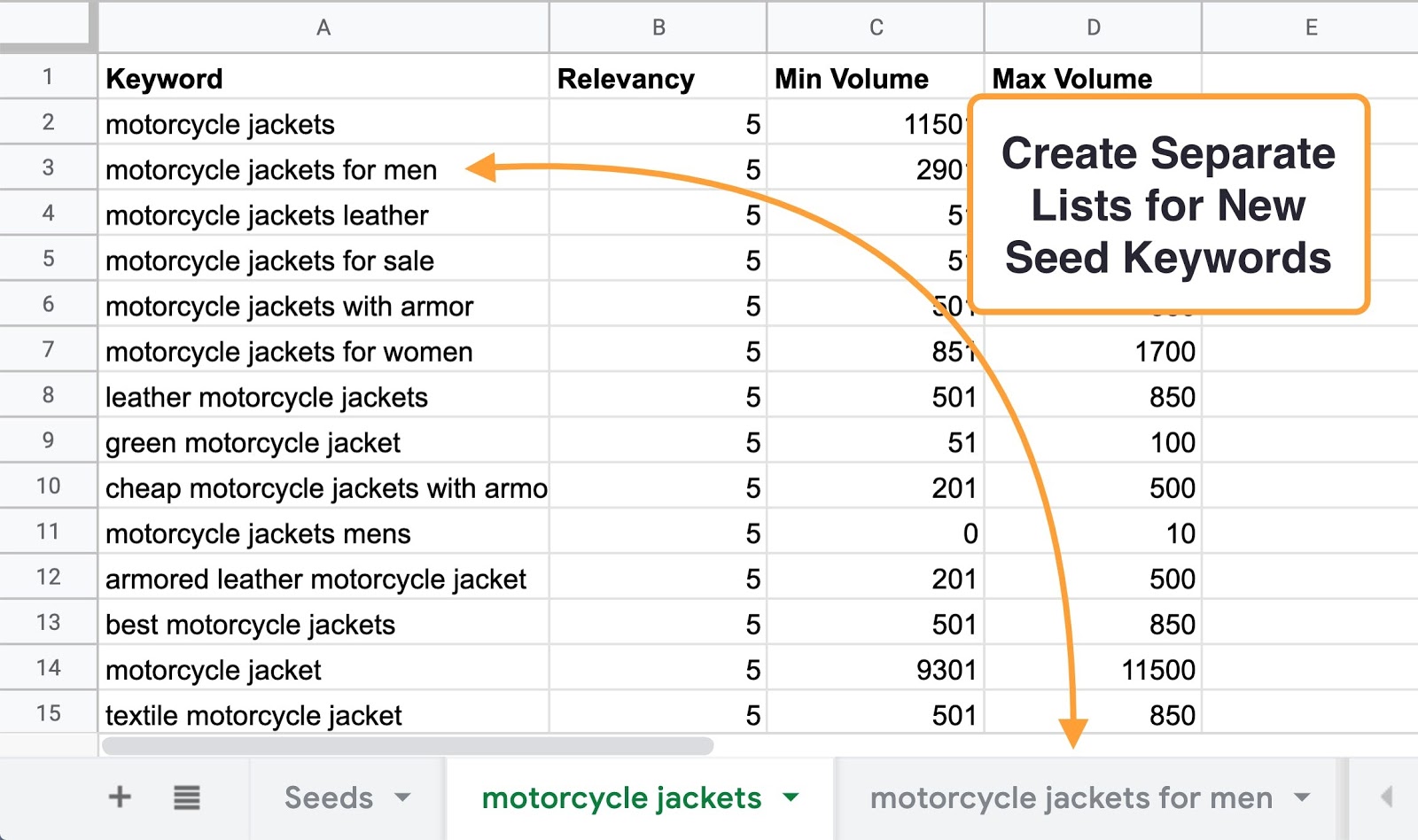Open dropdown for motorcycle jackets for men tab
The image size is (1418, 840).
coord(1302,797)
